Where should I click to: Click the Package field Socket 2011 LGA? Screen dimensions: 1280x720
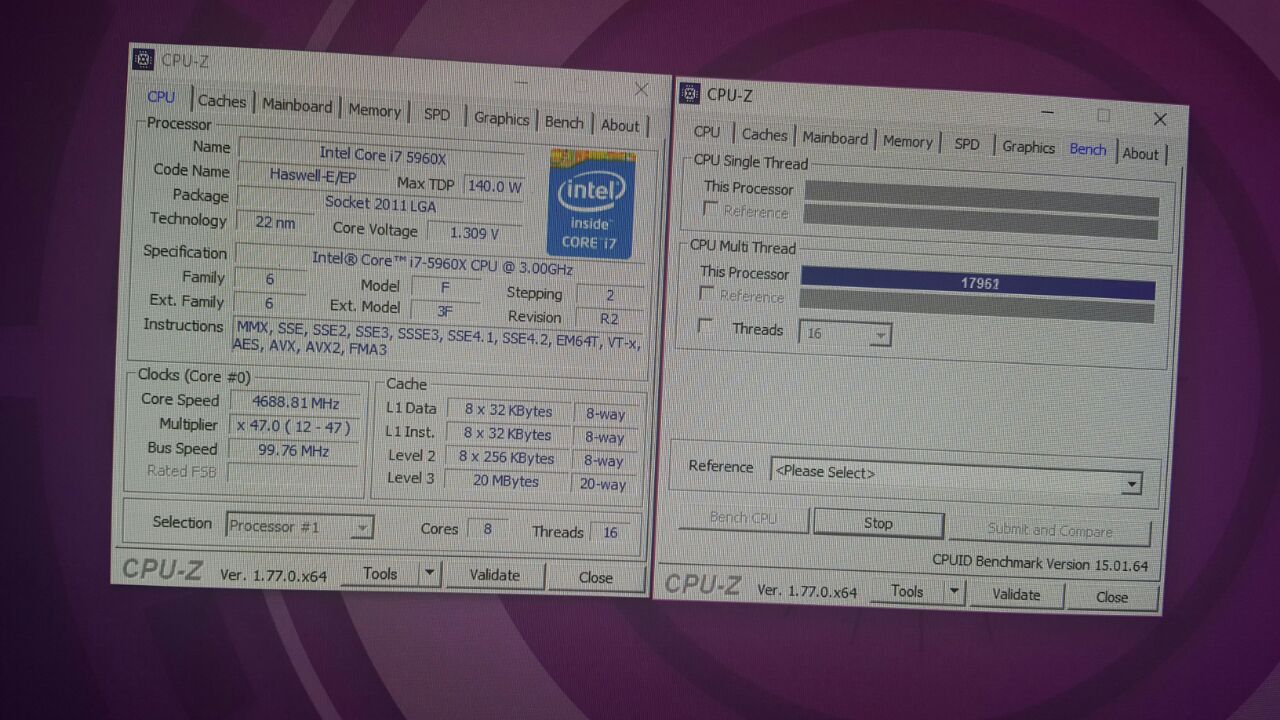click(380, 203)
